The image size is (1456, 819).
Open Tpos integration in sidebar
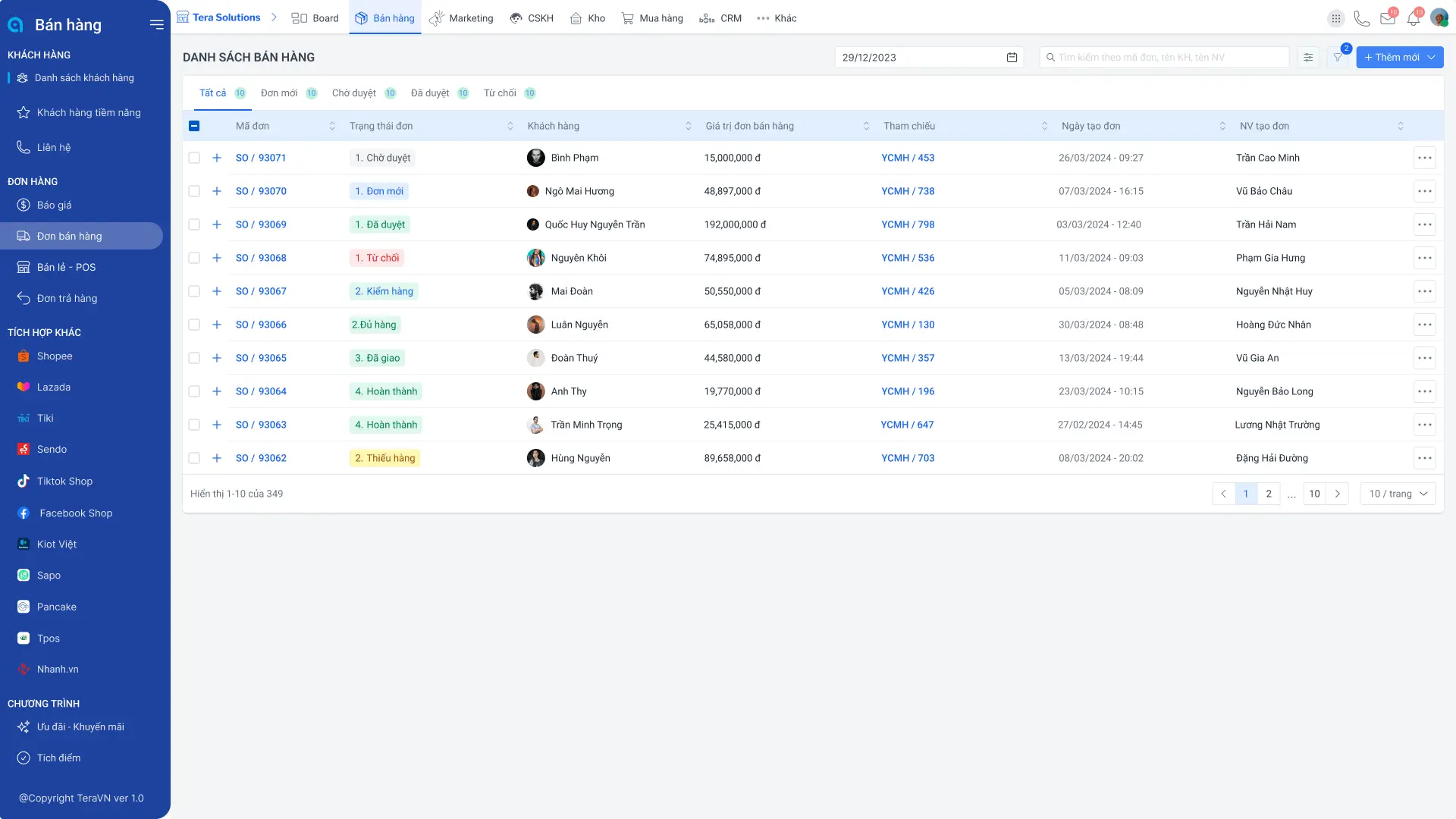pyautogui.click(x=49, y=639)
